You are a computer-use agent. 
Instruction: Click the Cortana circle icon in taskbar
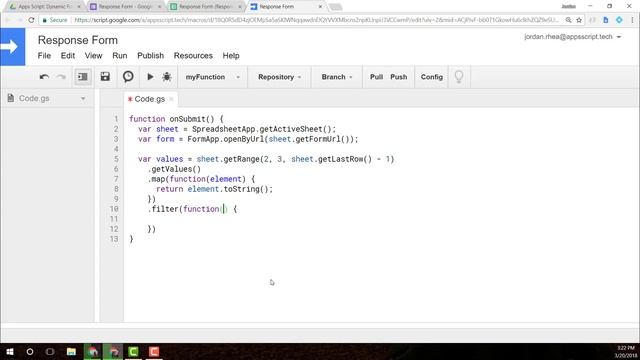(x=30, y=351)
